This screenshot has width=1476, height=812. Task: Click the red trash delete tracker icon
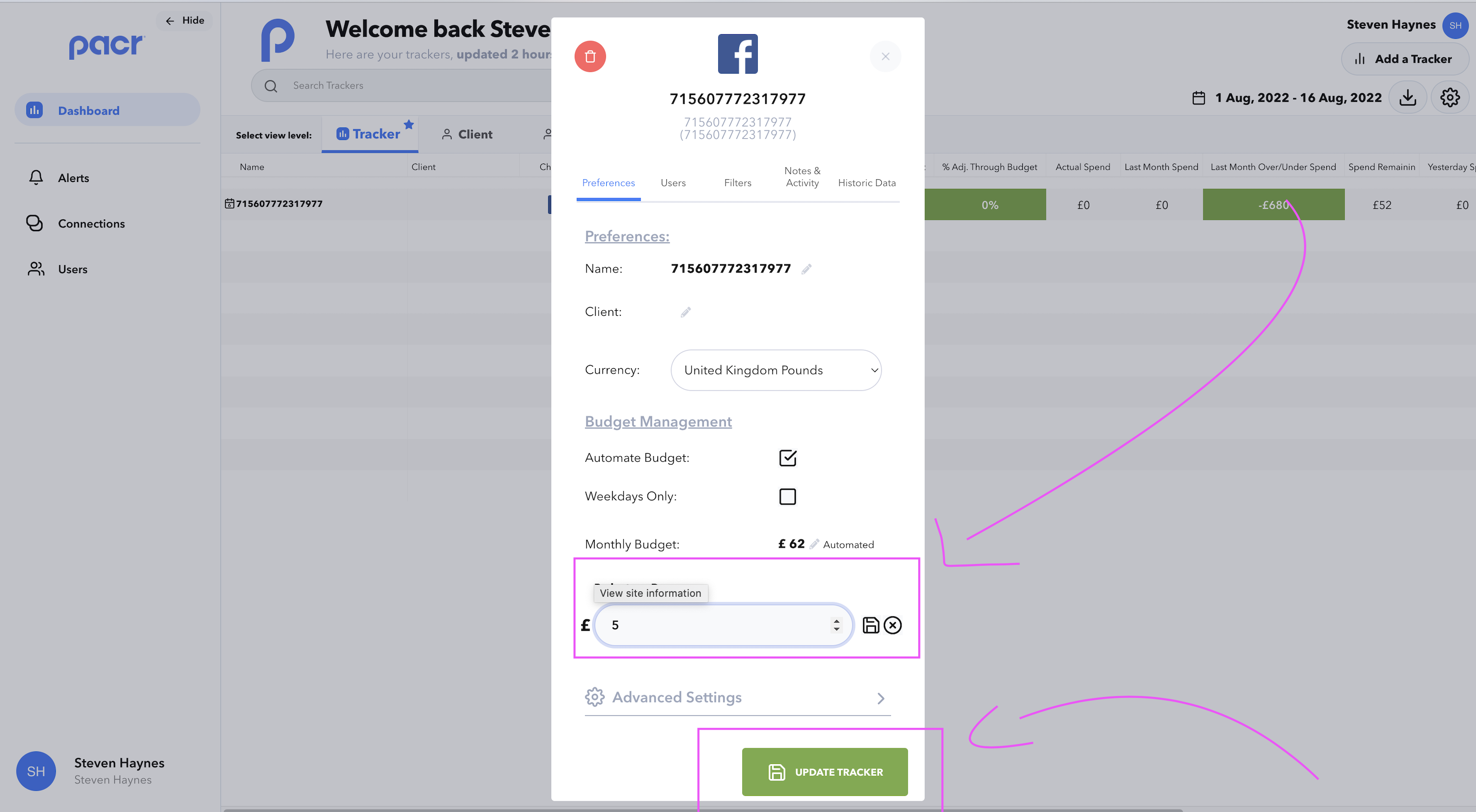(x=590, y=56)
